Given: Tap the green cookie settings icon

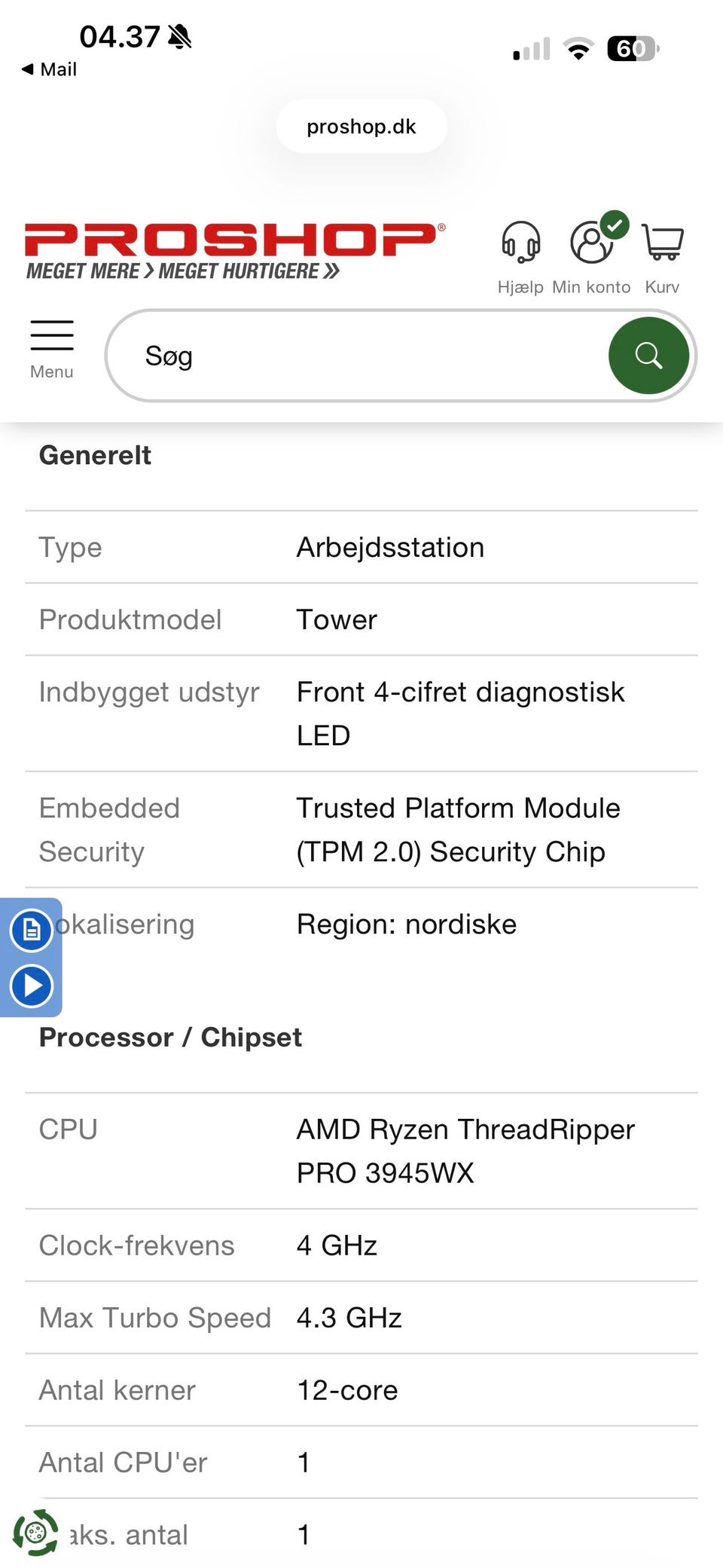Looking at the screenshot, I should point(35,1532).
